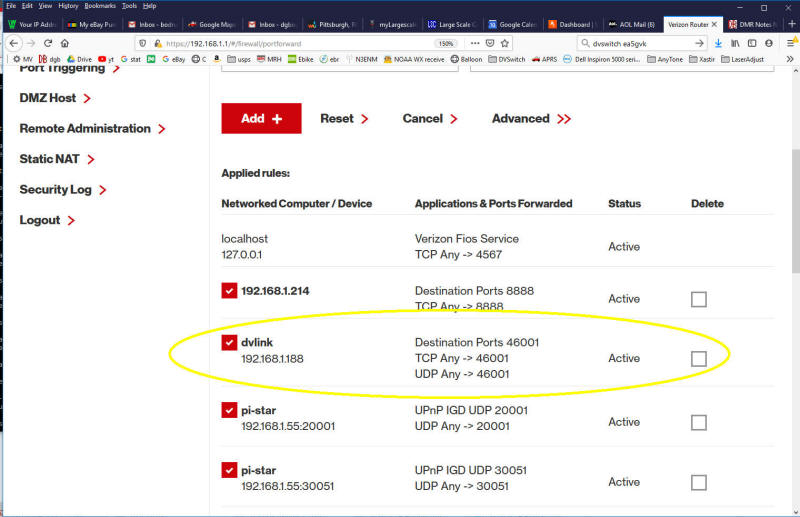
Task: Close the Verizon Router tab
Action: (713, 23)
